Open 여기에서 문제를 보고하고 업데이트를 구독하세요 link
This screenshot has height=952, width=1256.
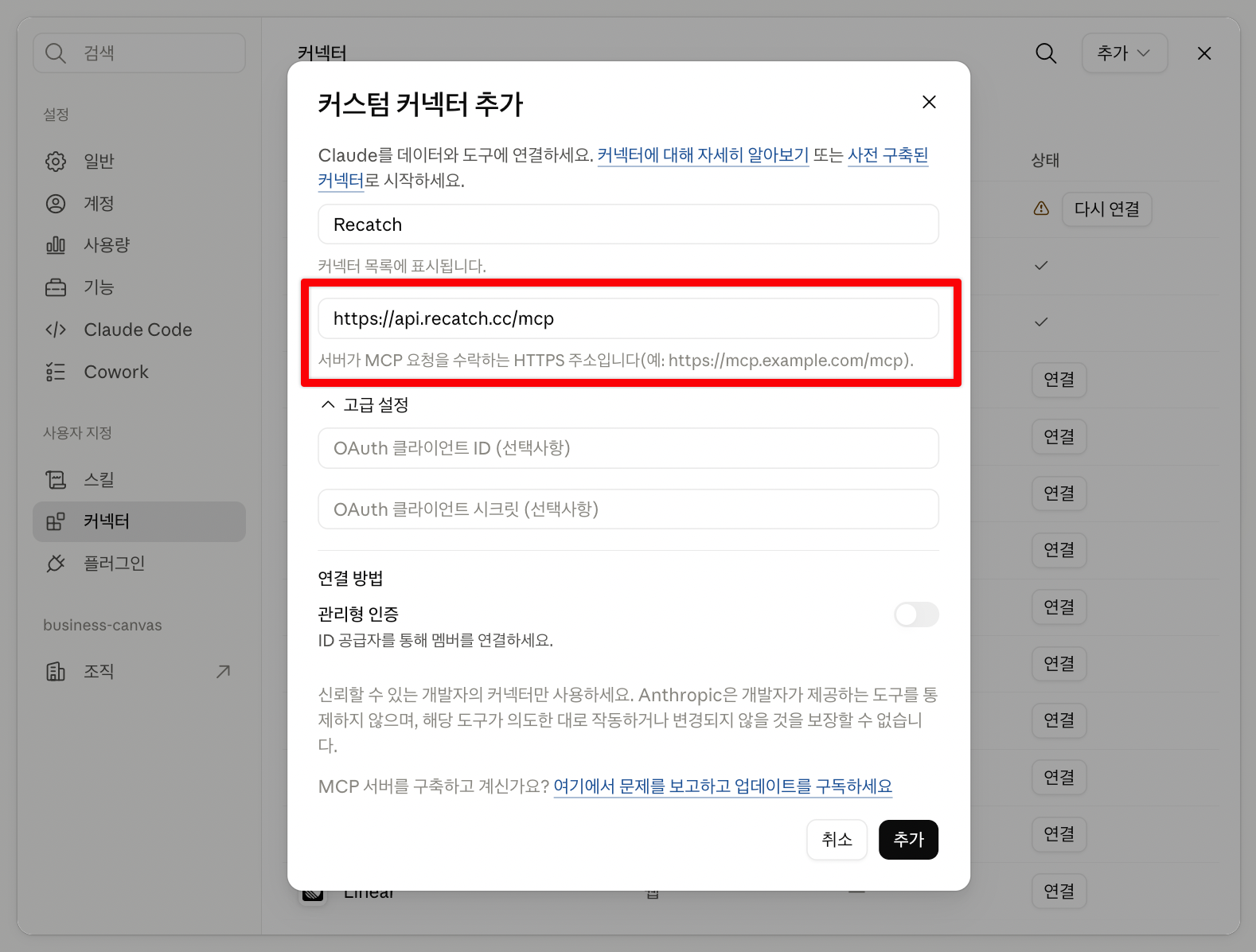pyautogui.click(x=723, y=786)
